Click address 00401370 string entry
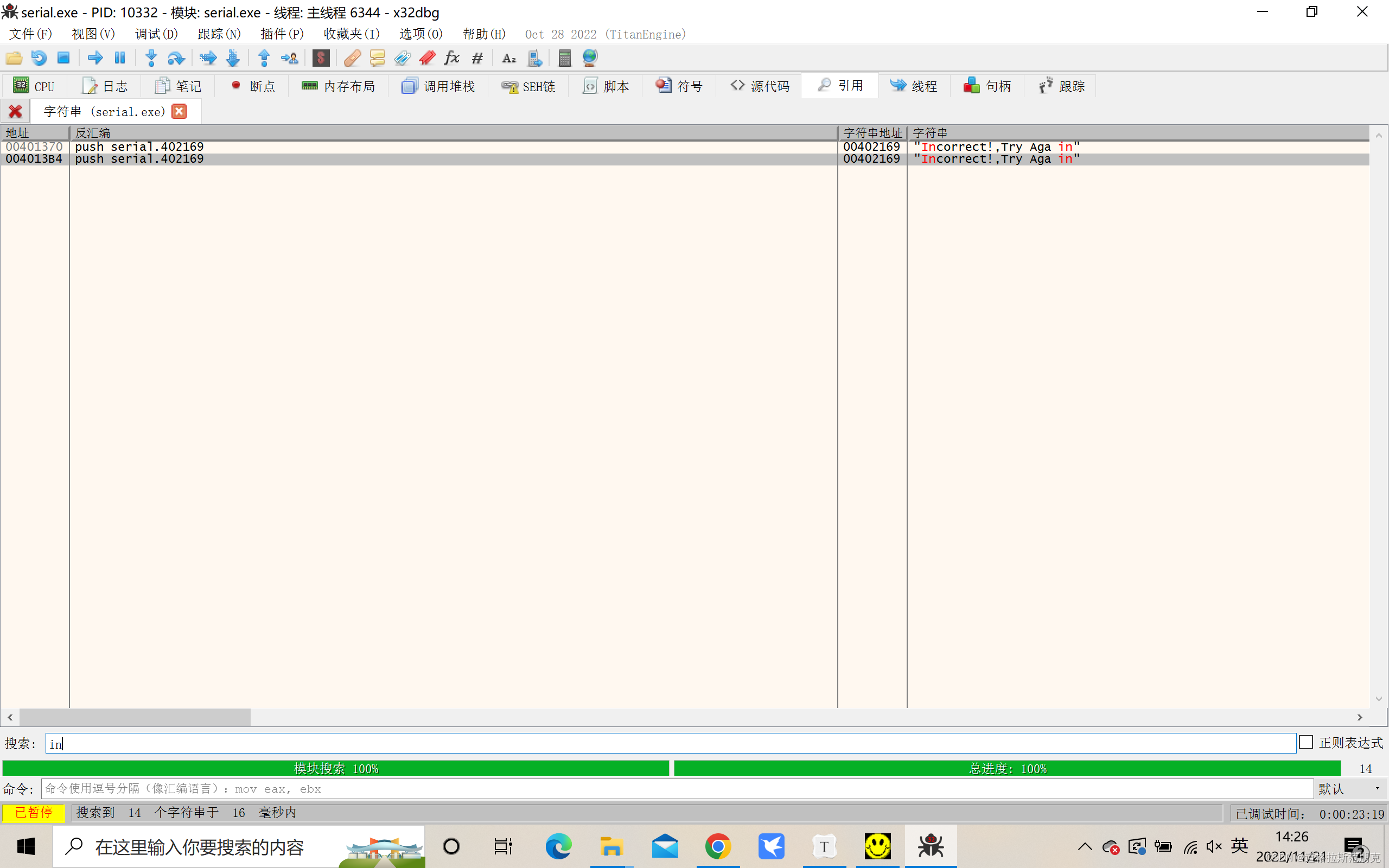1389x868 pixels. pos(35,146)
